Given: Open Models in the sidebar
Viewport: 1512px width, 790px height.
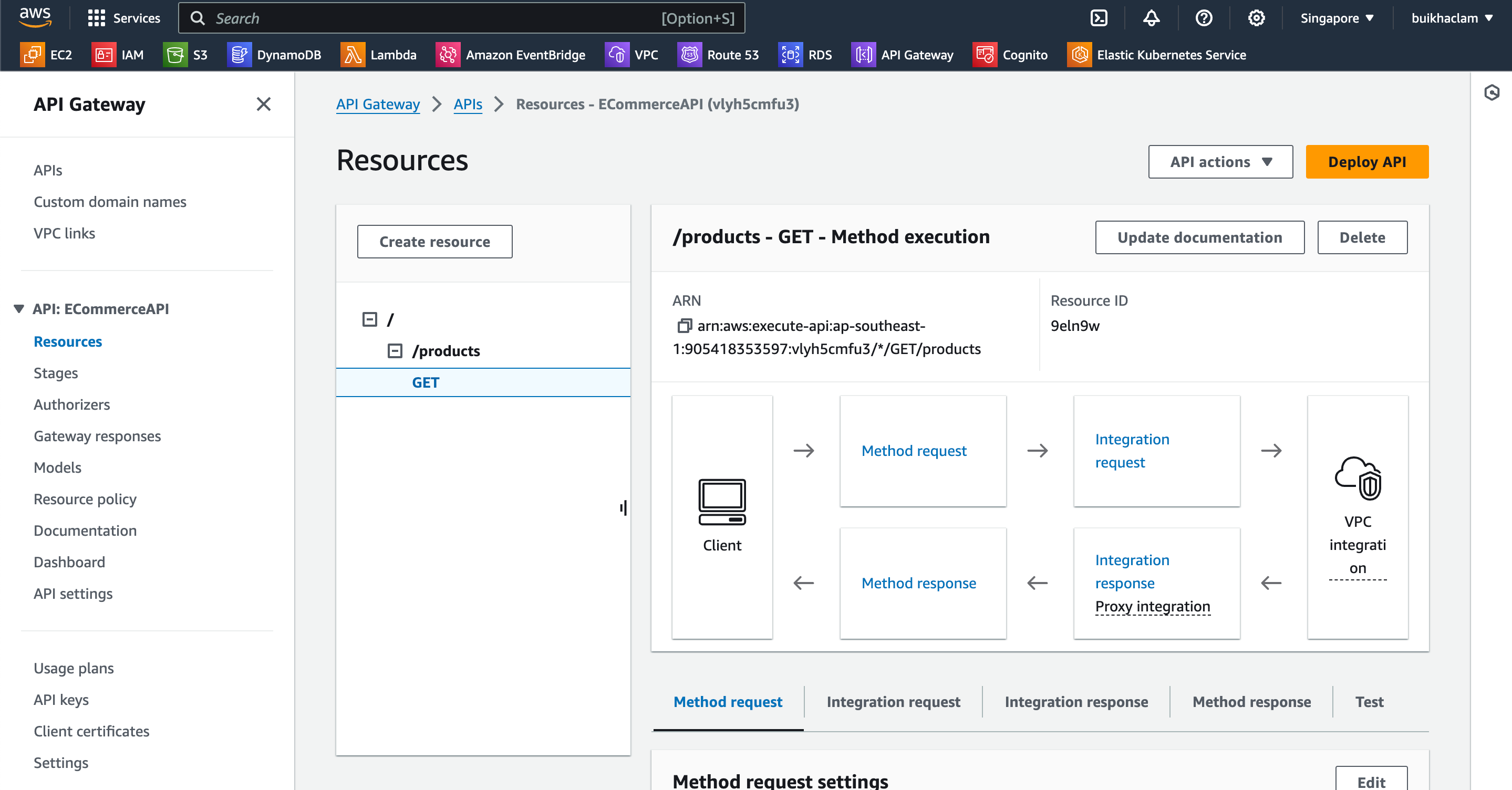Looking at the screenshot, I should [57, 468].
